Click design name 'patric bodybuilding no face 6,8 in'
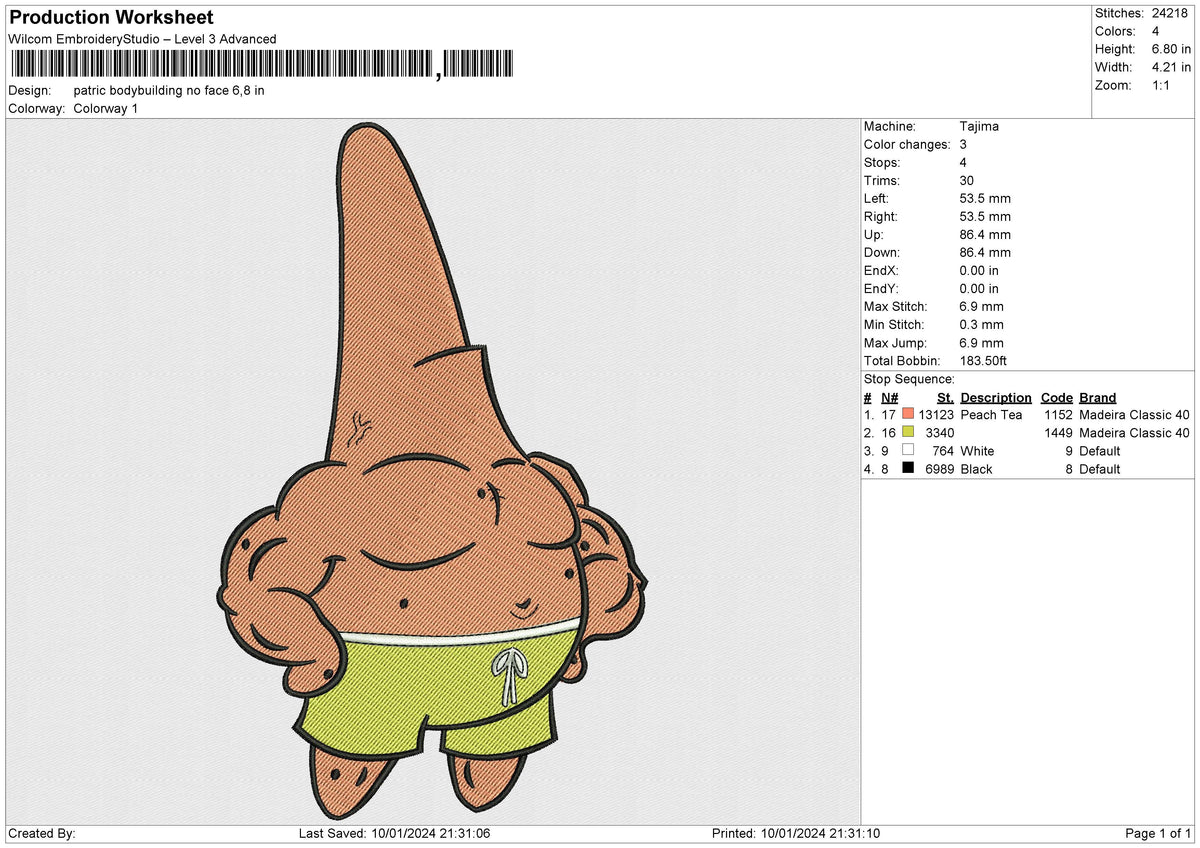 click(169, 90)
